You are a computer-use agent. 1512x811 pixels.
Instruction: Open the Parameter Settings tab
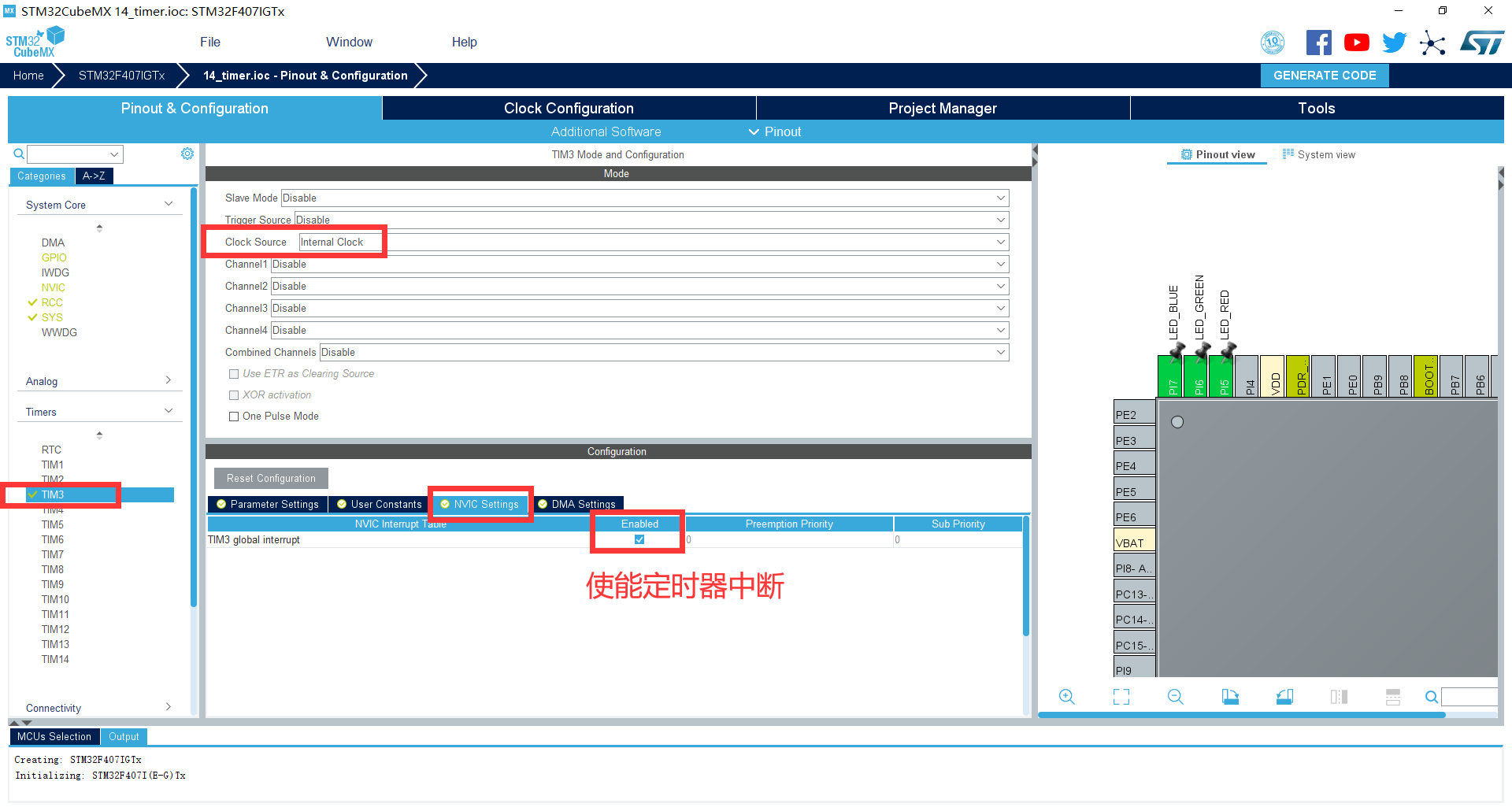(268, 505)
